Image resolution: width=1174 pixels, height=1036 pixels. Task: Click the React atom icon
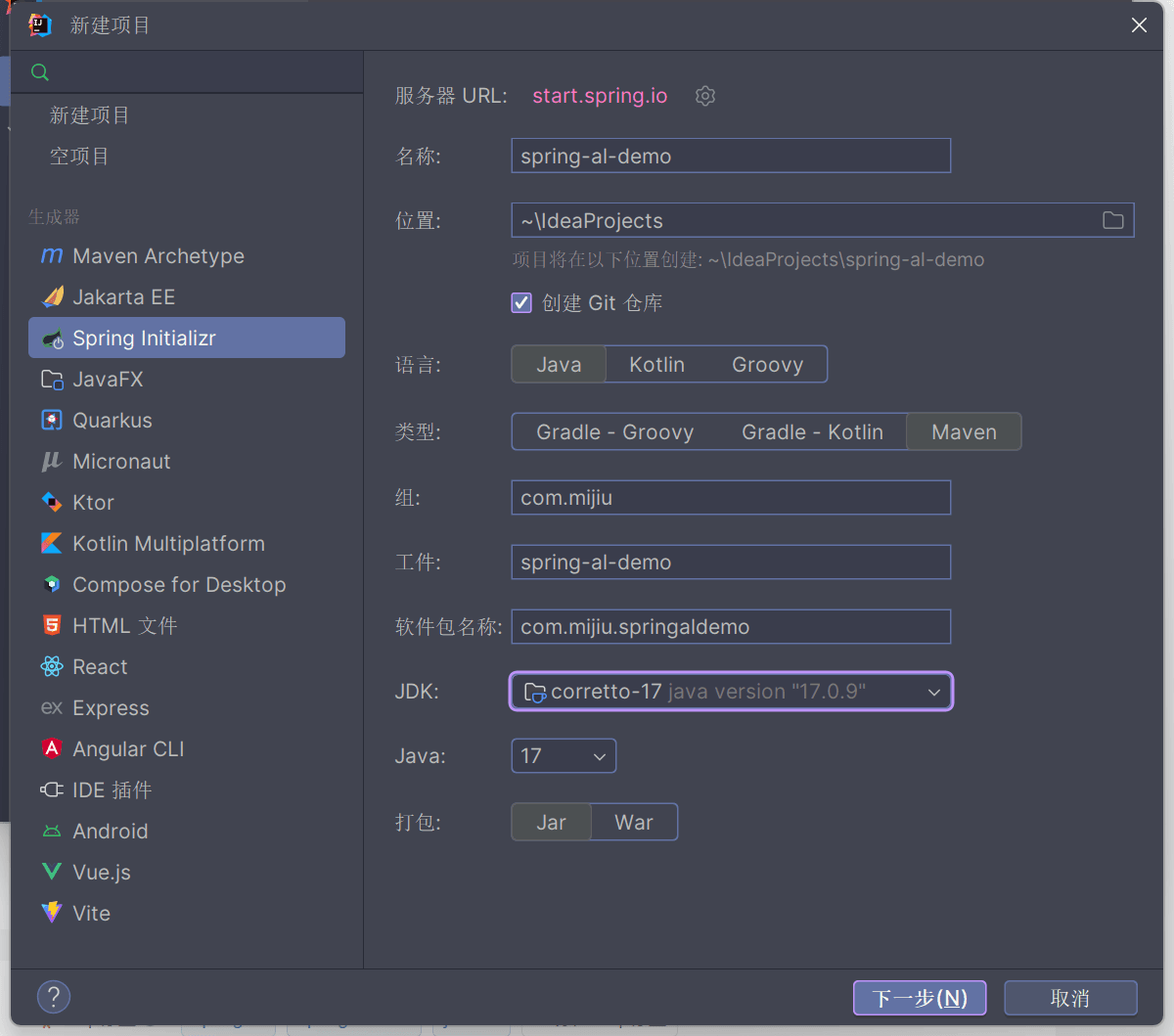(52, 667)
